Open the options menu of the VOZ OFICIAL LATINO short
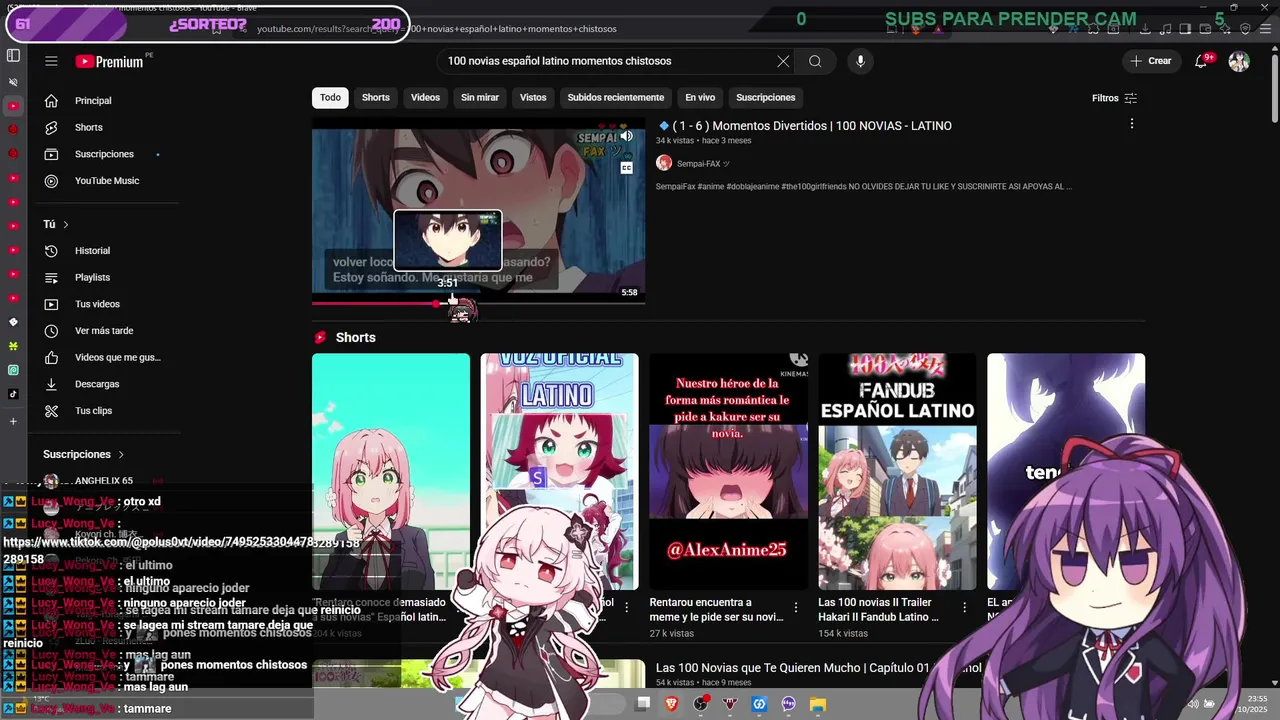 [x=627, y=608]
